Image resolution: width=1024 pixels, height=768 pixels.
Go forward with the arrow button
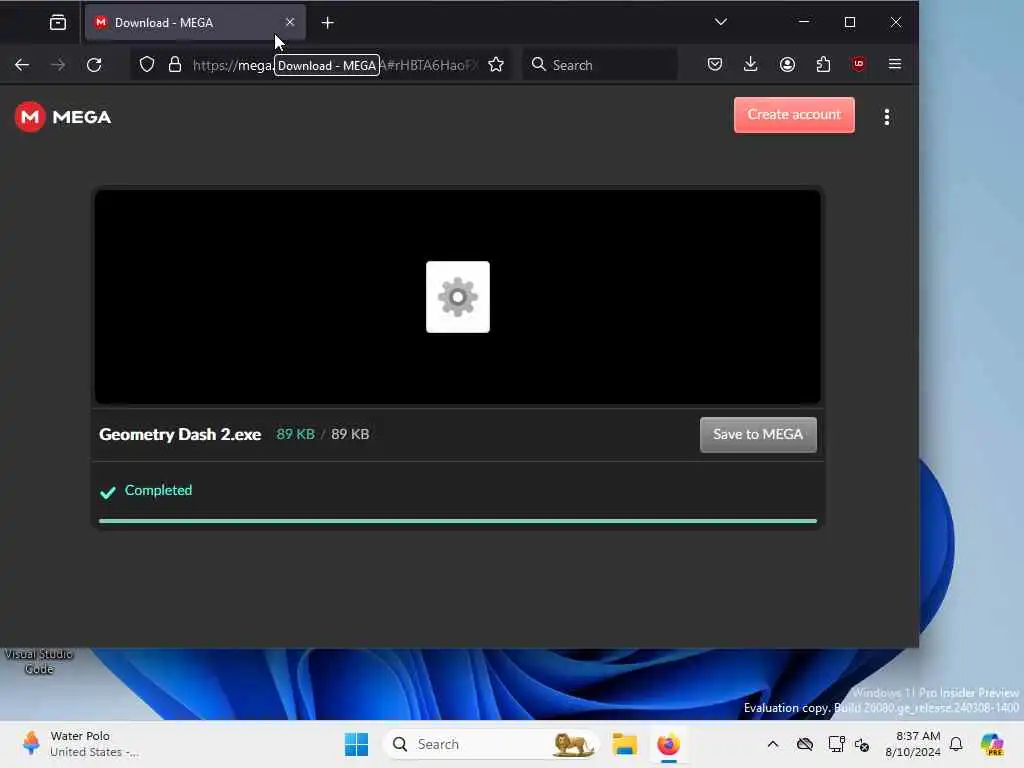(58, 65)
